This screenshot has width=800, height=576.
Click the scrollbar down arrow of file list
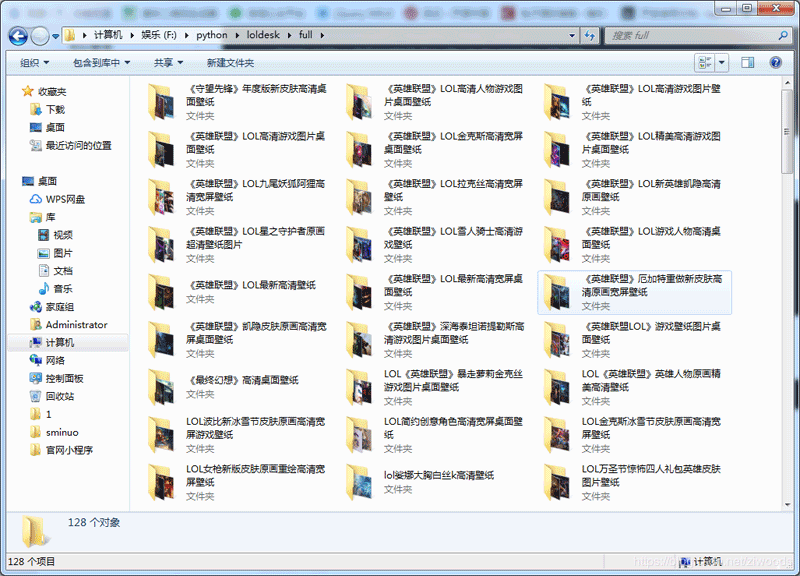tap(787, 505)
